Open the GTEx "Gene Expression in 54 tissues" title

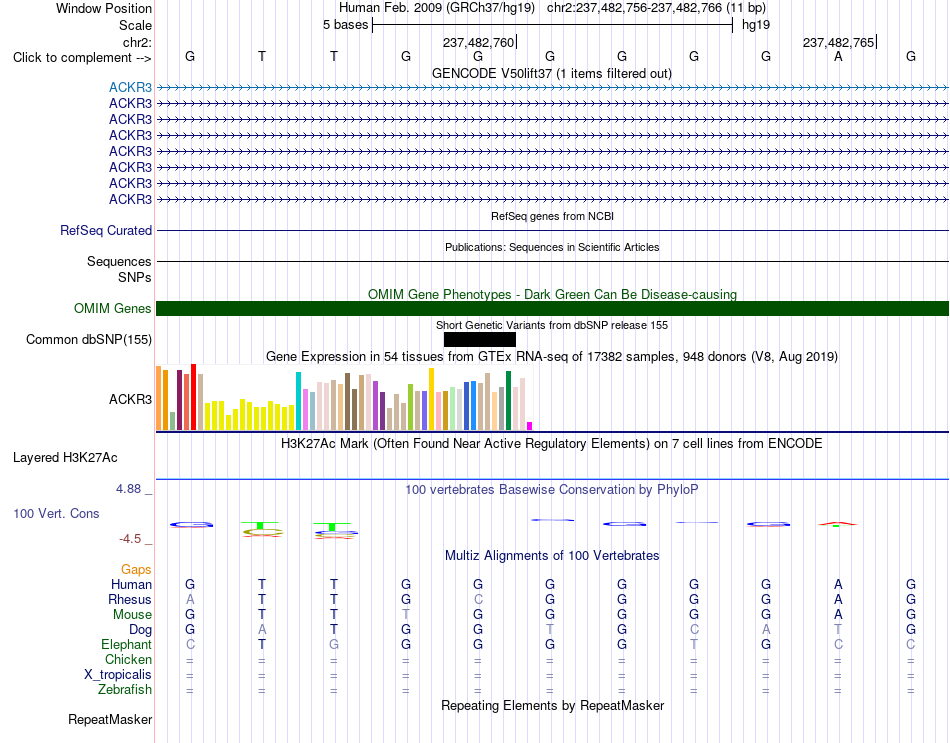click(x=552, y=356)
